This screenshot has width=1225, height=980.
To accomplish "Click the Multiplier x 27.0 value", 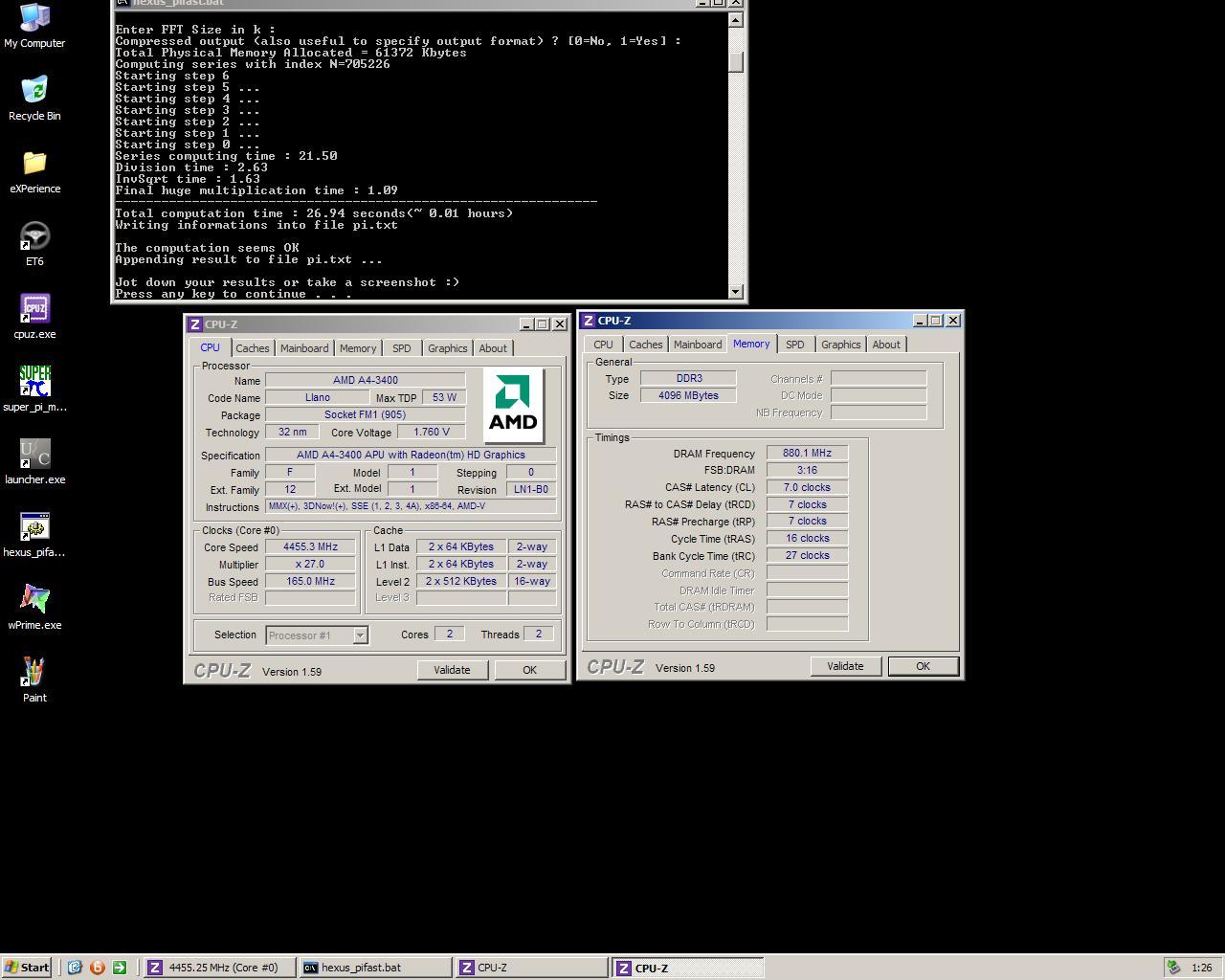I will [310, 564].
